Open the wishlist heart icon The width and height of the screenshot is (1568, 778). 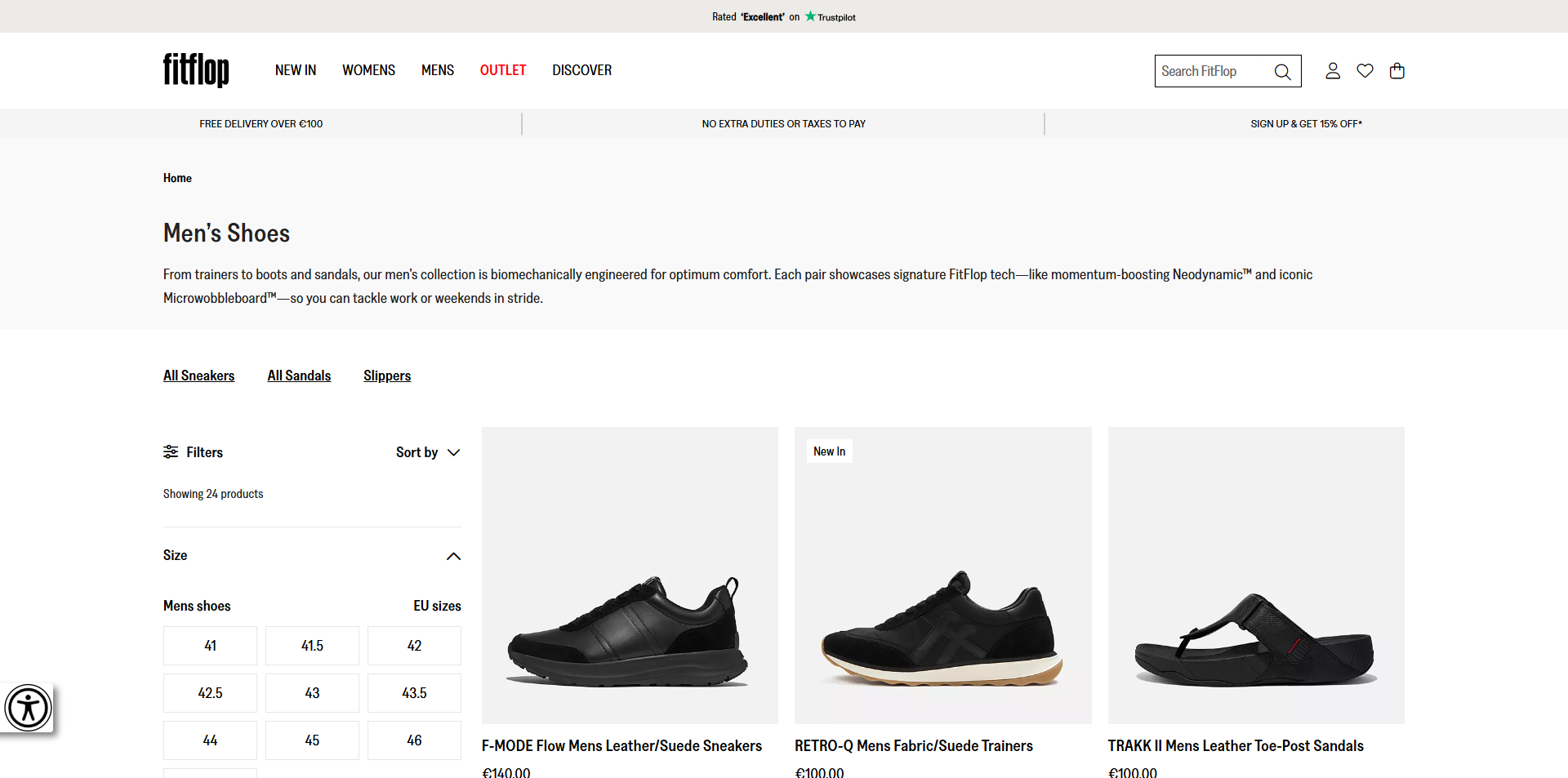coord(1365,71)
